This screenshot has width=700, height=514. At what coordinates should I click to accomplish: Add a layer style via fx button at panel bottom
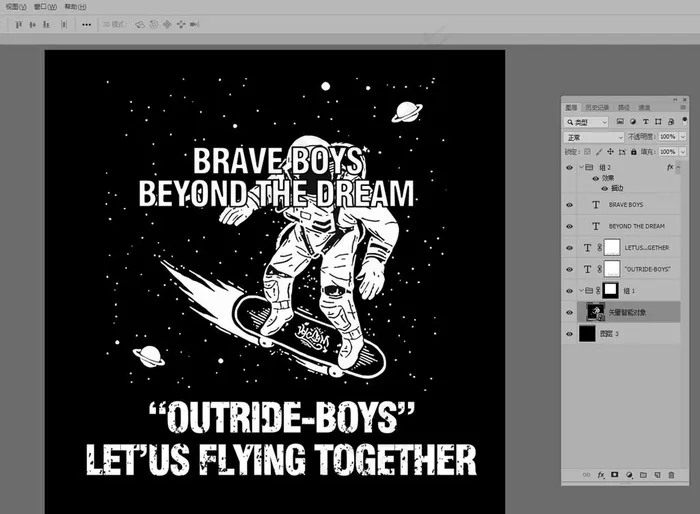pyautogui.click(x=601, y=475)
